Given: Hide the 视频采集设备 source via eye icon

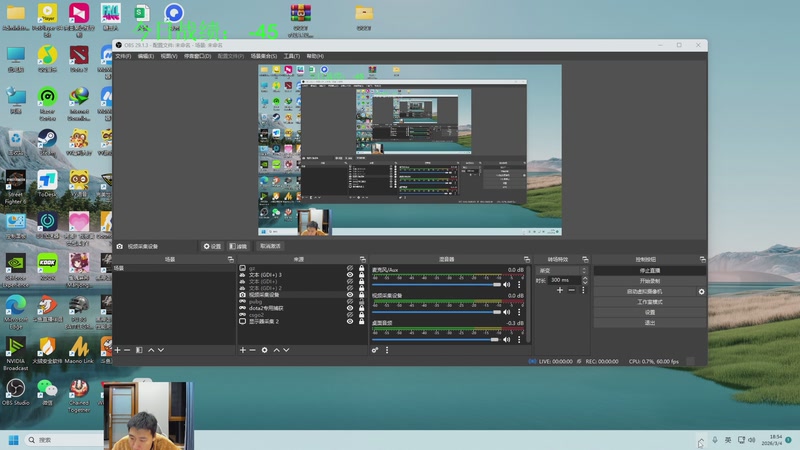Looking at the screenshot, I should click(350, 294).
